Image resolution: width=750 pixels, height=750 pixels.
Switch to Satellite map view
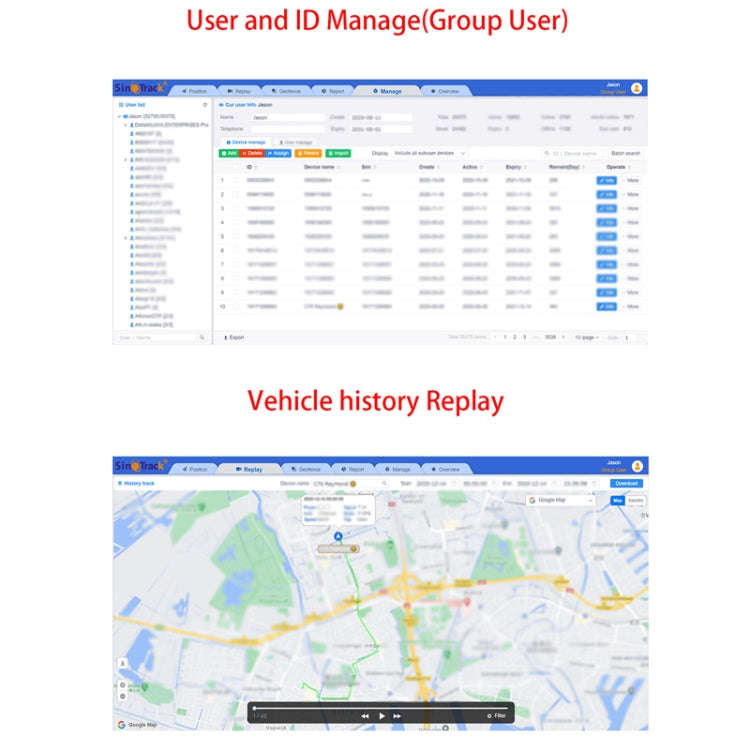coord(636,500)
